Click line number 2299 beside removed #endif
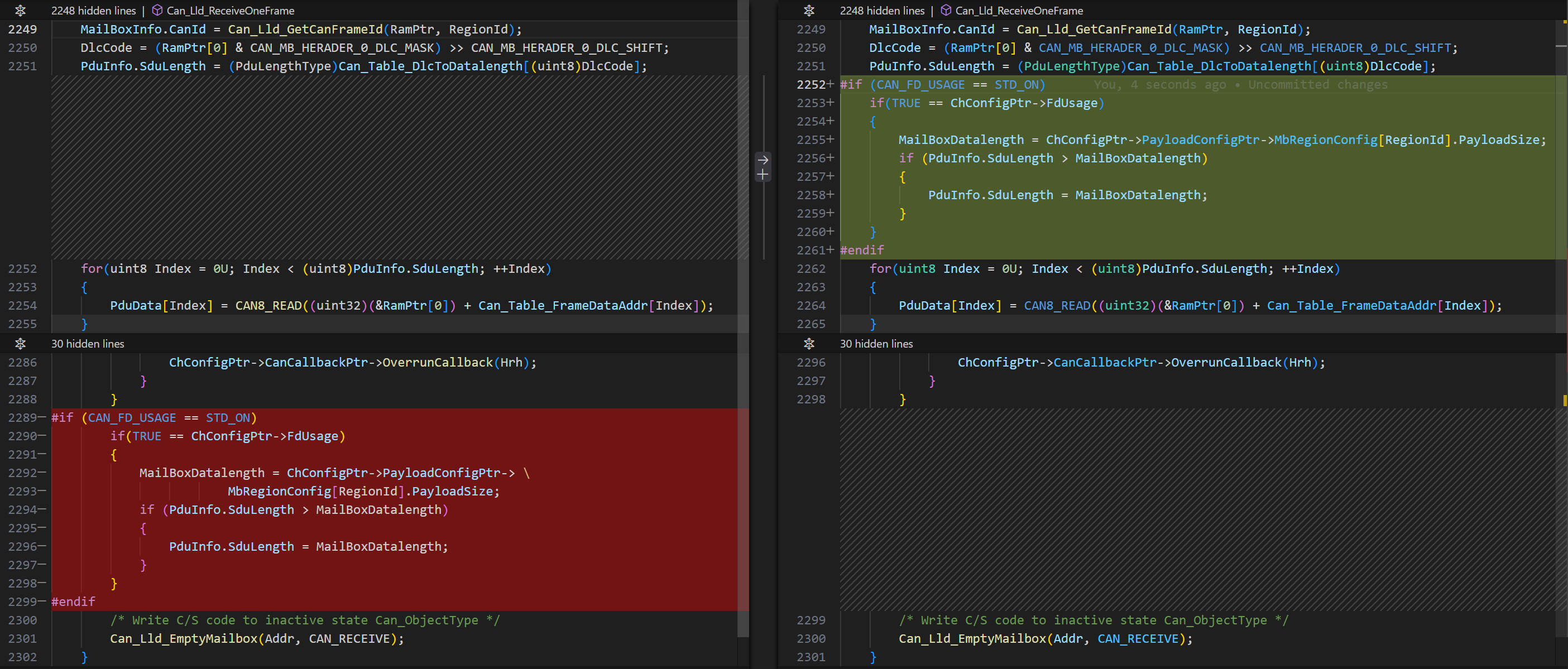Viewport: 1568px width, 669px height. 22,601
